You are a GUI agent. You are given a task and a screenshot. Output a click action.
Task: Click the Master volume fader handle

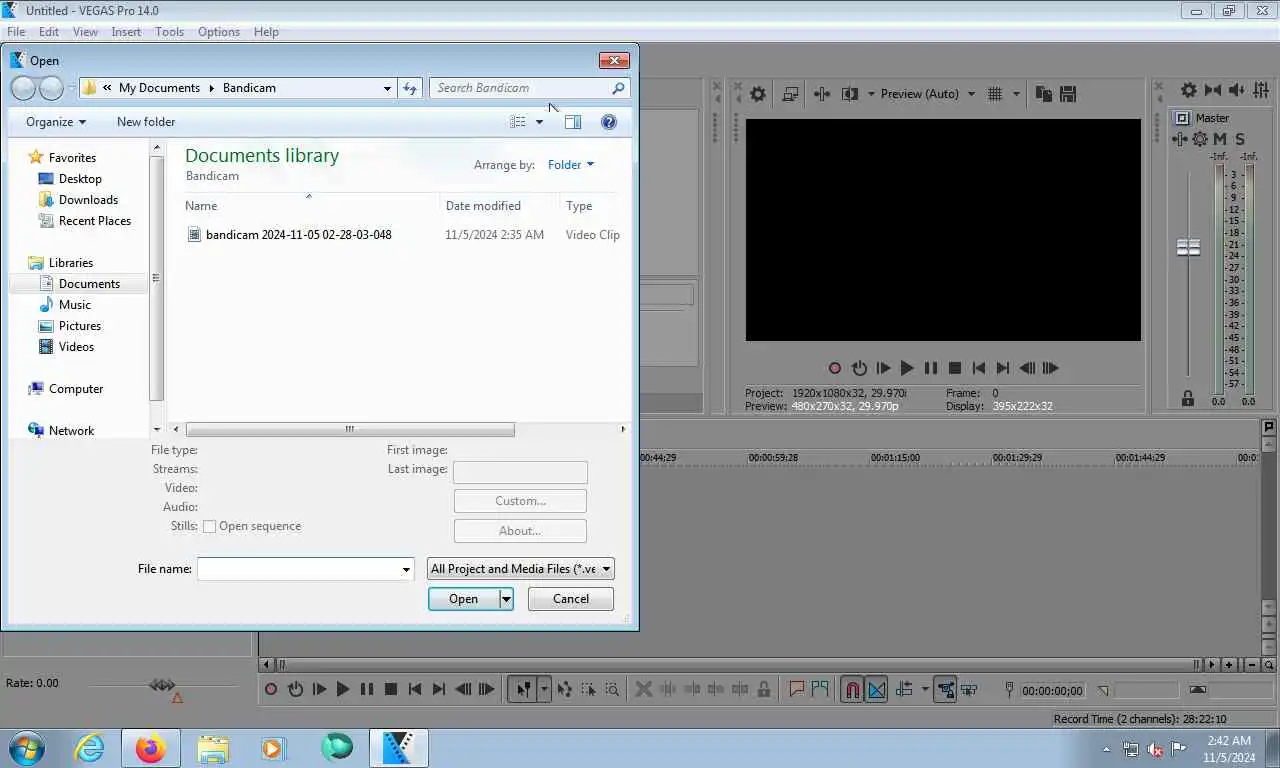(1188, 247)
